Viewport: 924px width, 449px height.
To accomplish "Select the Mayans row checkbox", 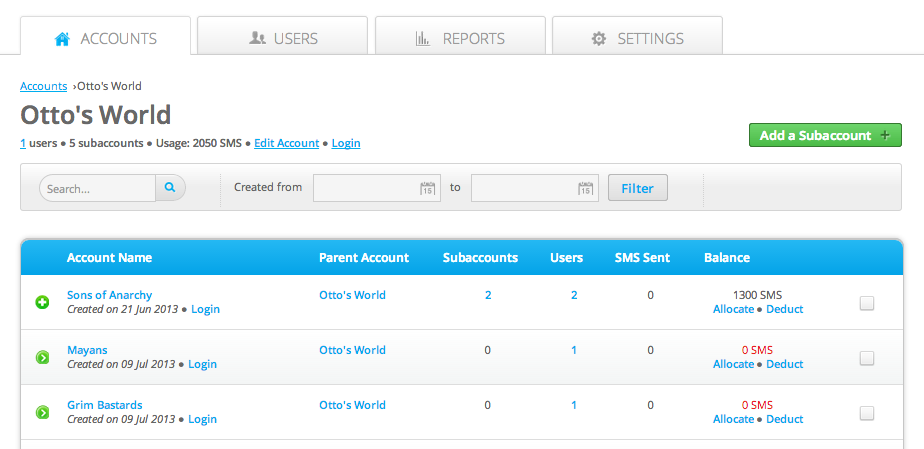I will 867,358.
